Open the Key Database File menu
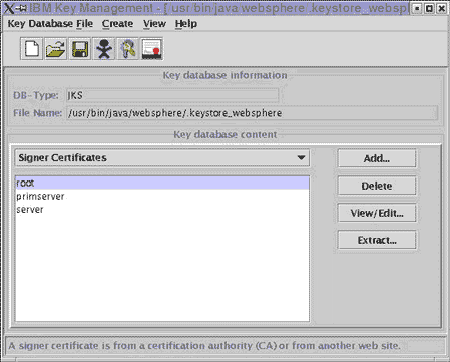This screenshot has height=362, width=450. point(50,24)
